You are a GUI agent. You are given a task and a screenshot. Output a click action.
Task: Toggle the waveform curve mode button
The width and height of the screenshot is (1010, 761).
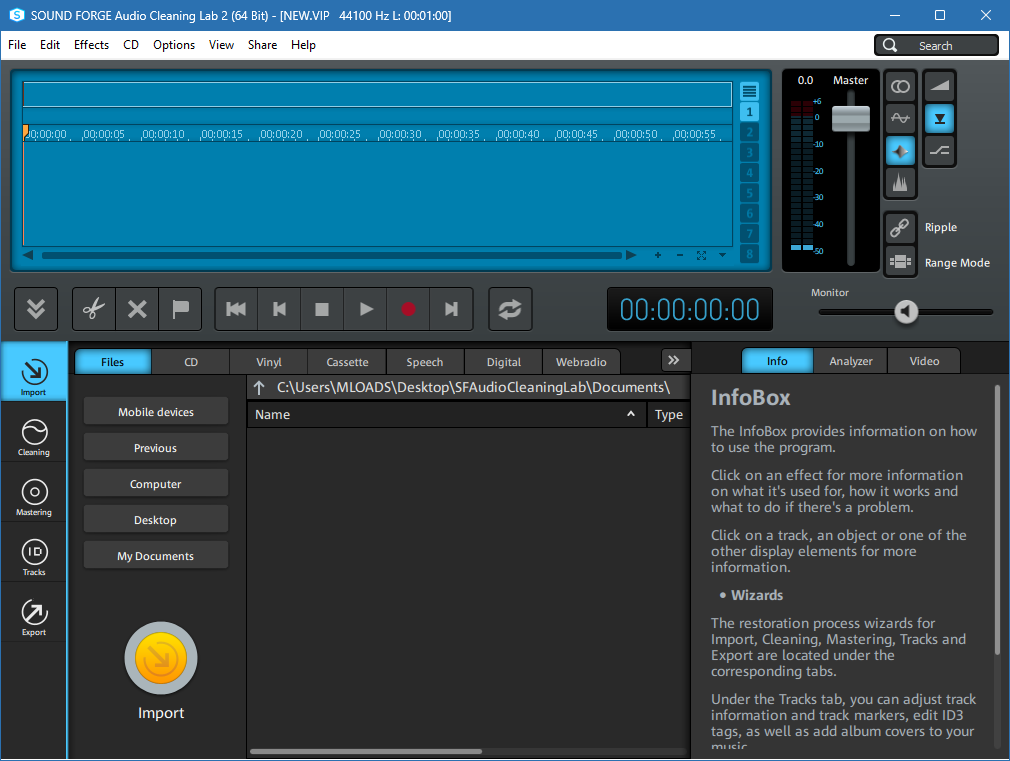(x=900, y=119)
